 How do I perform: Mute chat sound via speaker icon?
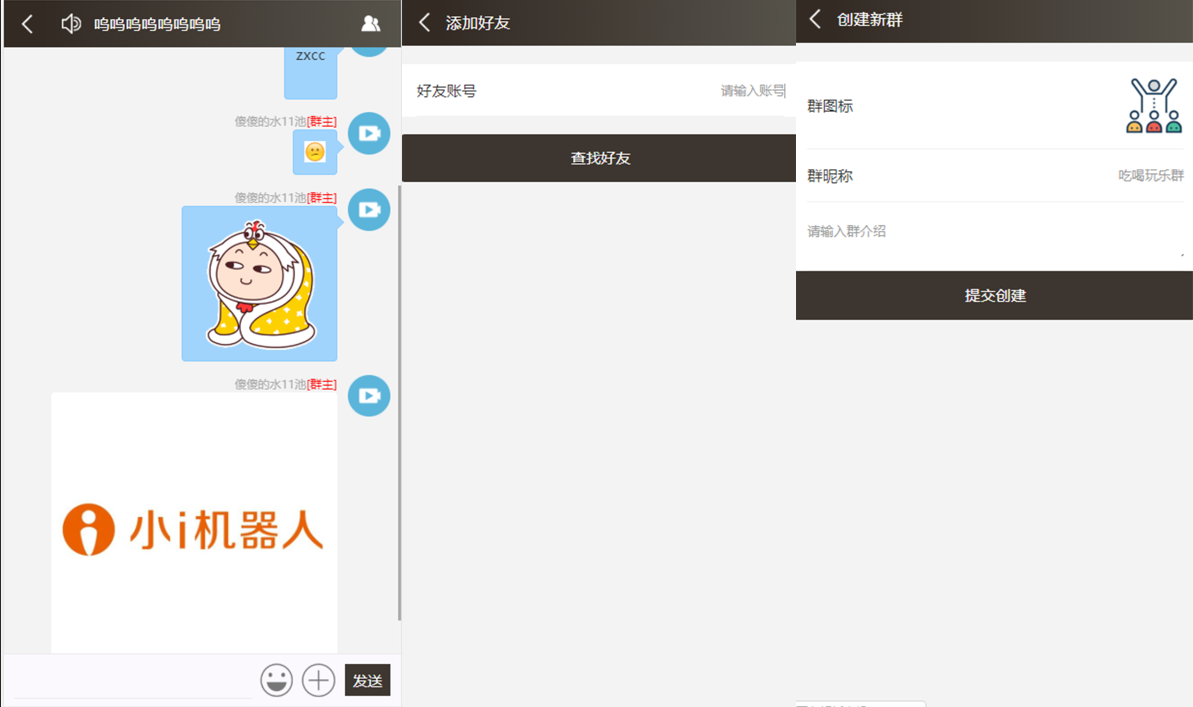pos(69,23)
